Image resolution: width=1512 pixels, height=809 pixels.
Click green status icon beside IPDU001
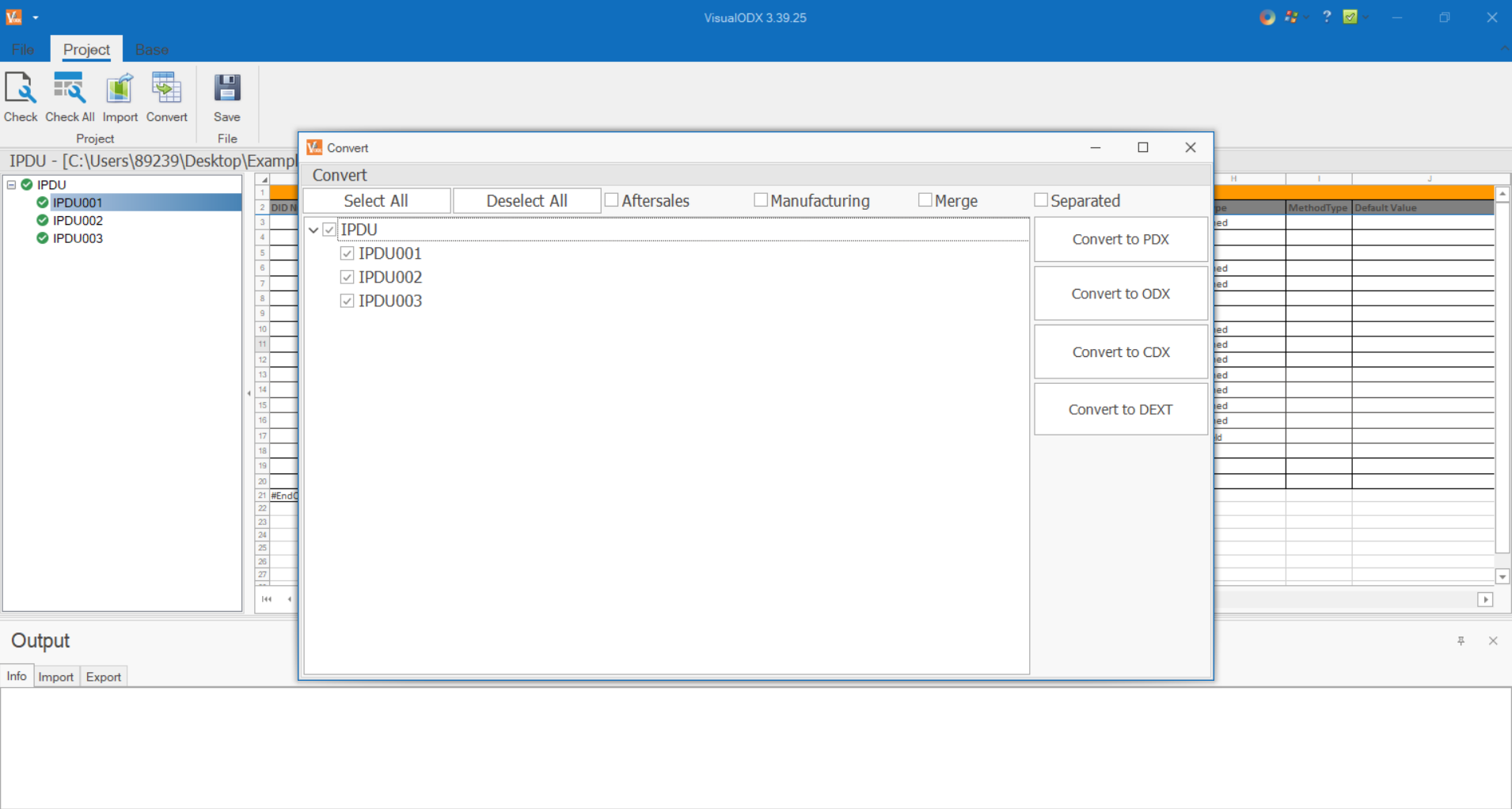pyautogui.click(x=43, y=203)
